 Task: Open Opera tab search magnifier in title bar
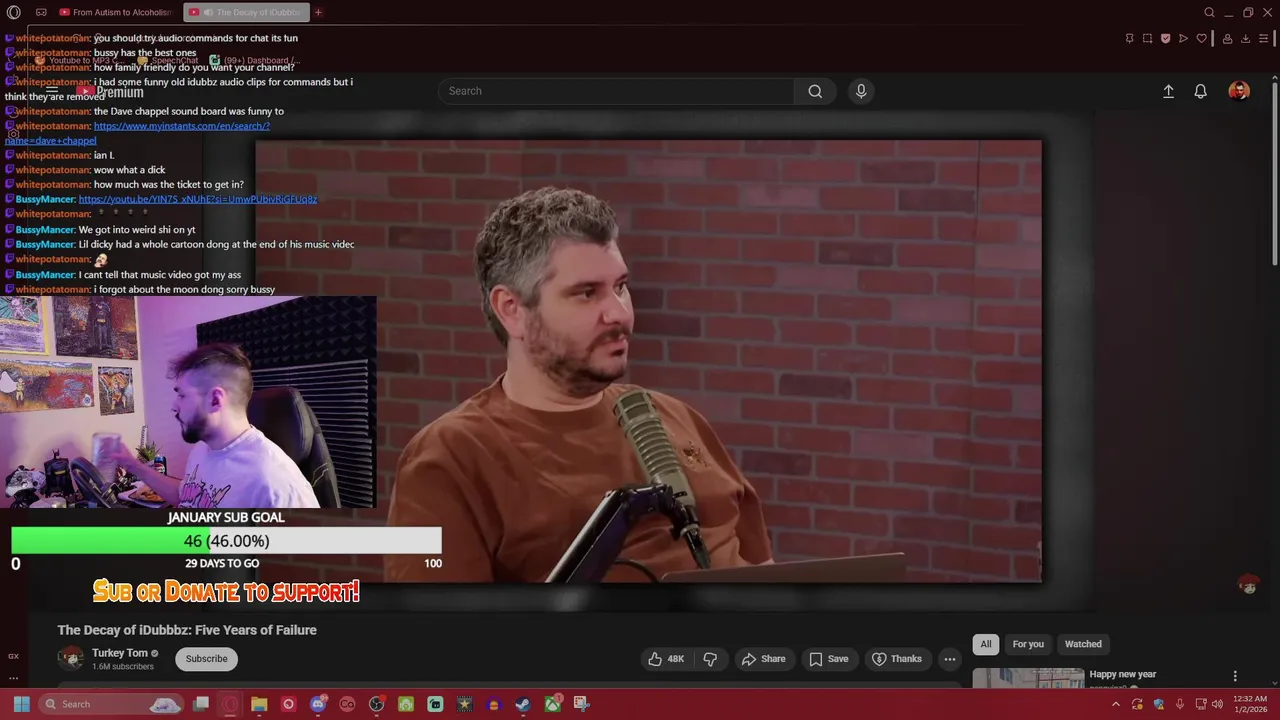click(x=1209, y=12)
